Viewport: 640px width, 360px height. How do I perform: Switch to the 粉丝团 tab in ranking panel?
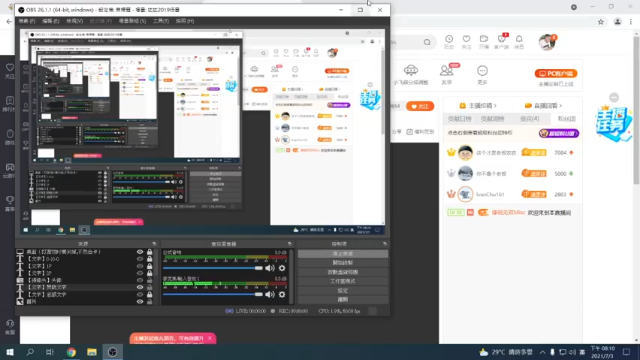coord(566,119)
